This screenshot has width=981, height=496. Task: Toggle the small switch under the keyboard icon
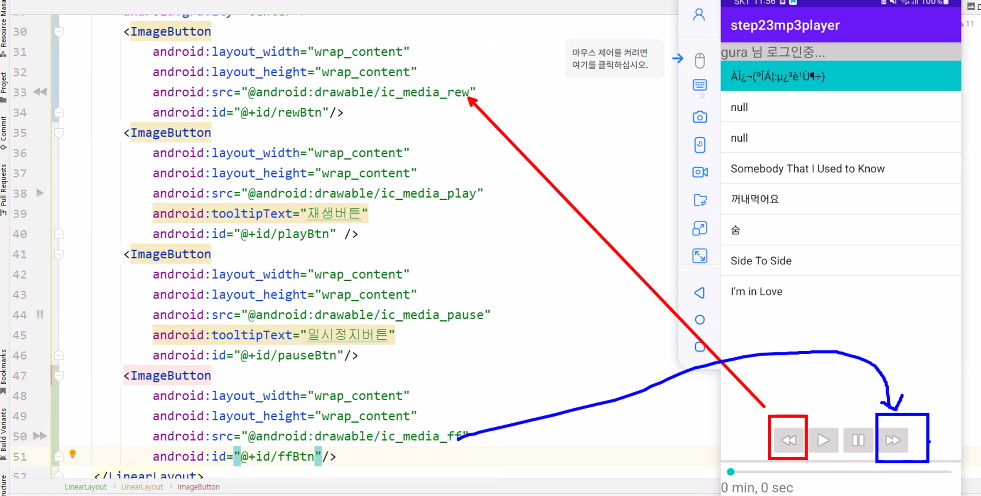(x=699, y=96)
